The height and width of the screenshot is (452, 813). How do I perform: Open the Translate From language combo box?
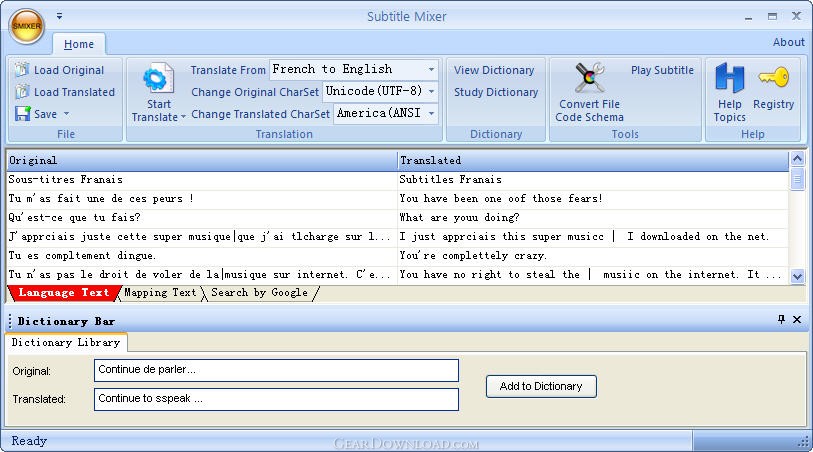pos(354,69)
